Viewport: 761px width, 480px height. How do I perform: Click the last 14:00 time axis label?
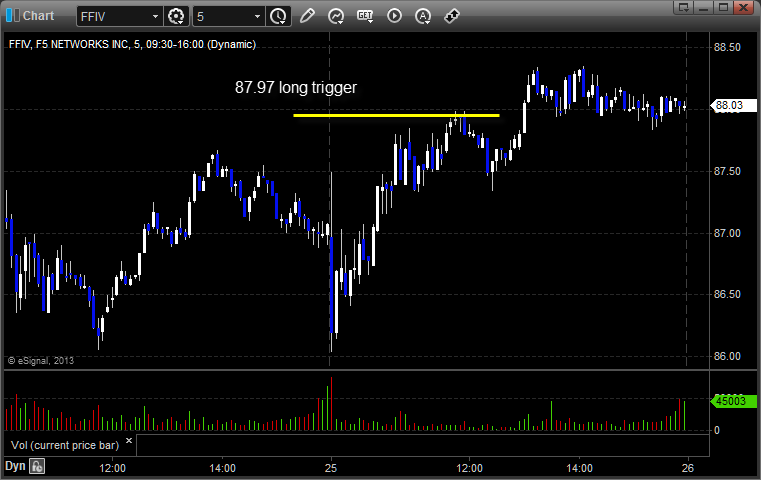point(579,468)
